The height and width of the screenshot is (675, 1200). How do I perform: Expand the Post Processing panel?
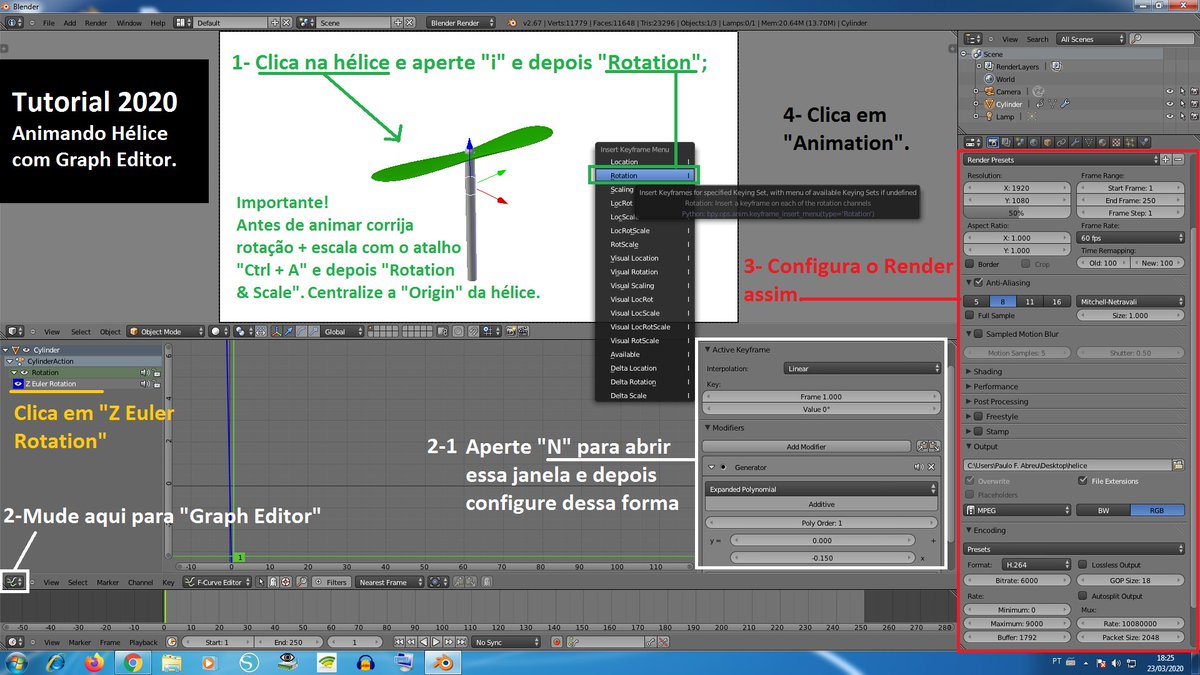[1001, 401]
